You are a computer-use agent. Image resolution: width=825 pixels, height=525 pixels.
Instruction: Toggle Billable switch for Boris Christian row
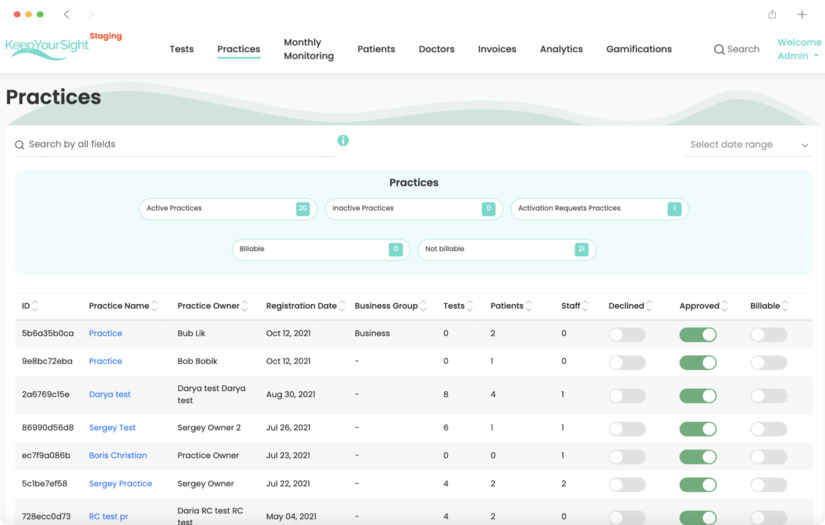769,457
